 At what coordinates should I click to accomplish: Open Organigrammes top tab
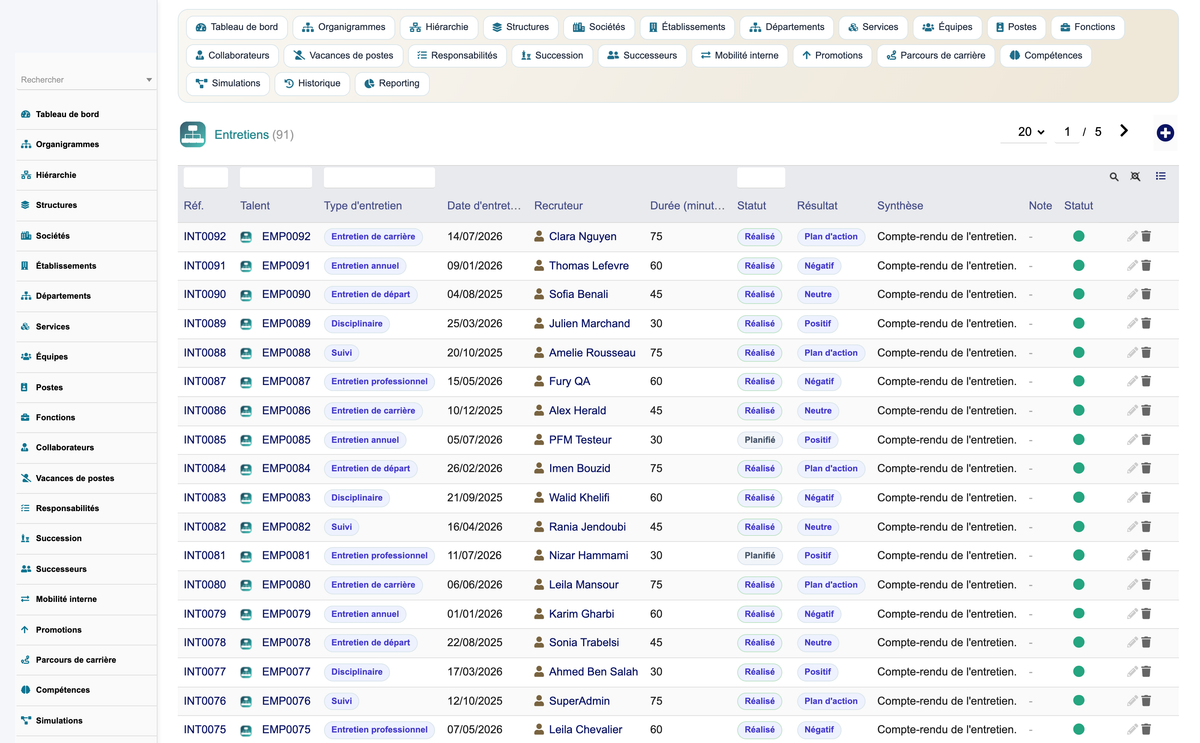tap(344, 27)
